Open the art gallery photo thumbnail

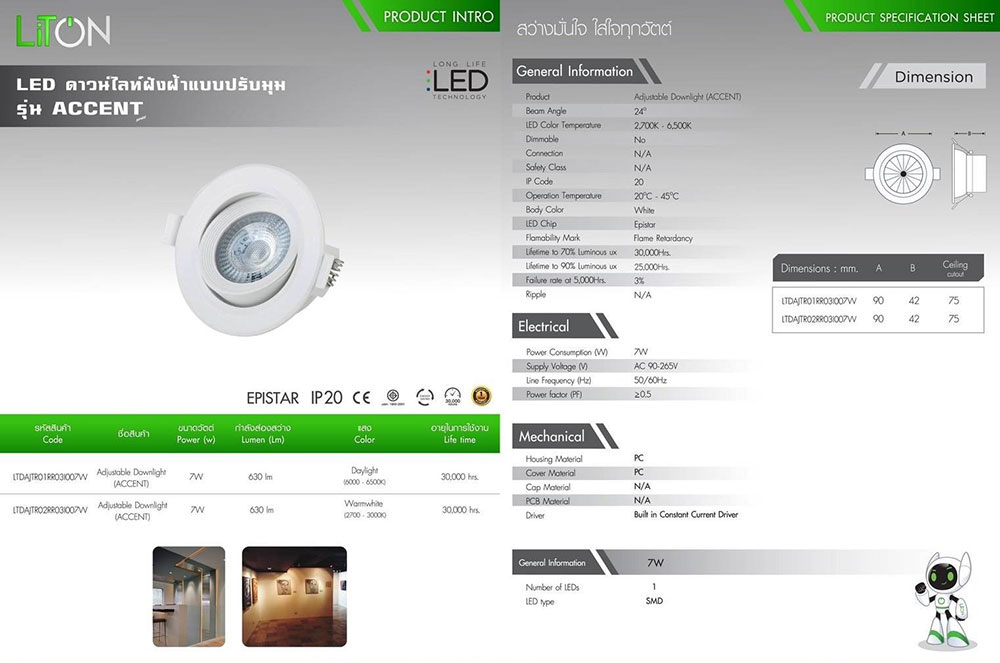[295, 597]
